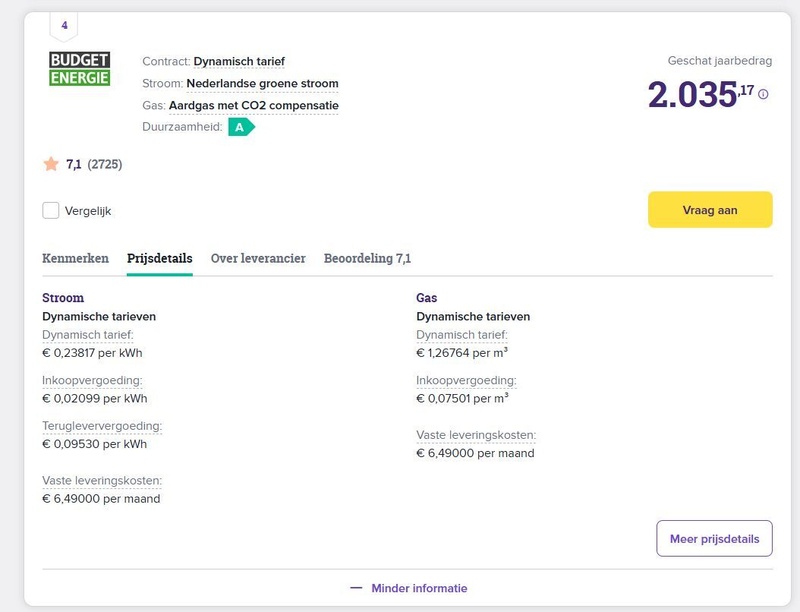Click the orange rating star
The width and height of the screenshot is (800, 612).
pyautogui.click(x=51, y=164)
